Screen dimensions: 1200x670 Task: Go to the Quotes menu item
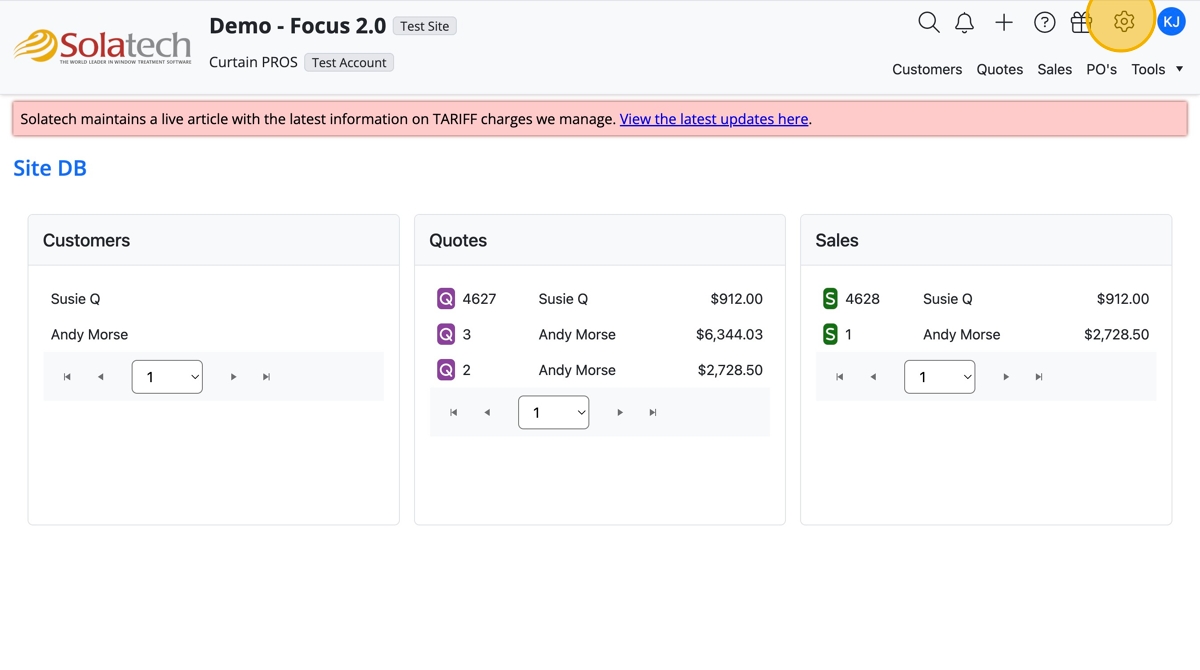[x=999, y=69]
